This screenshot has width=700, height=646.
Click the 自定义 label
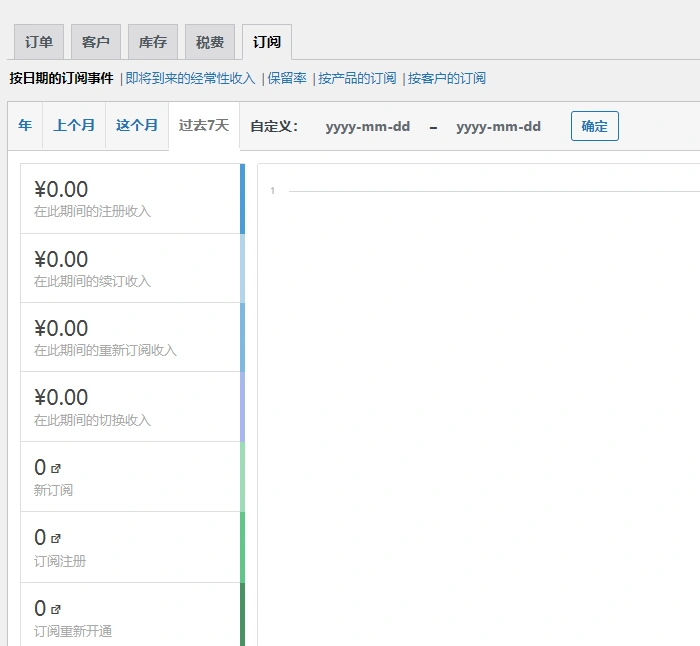(274, 126)
